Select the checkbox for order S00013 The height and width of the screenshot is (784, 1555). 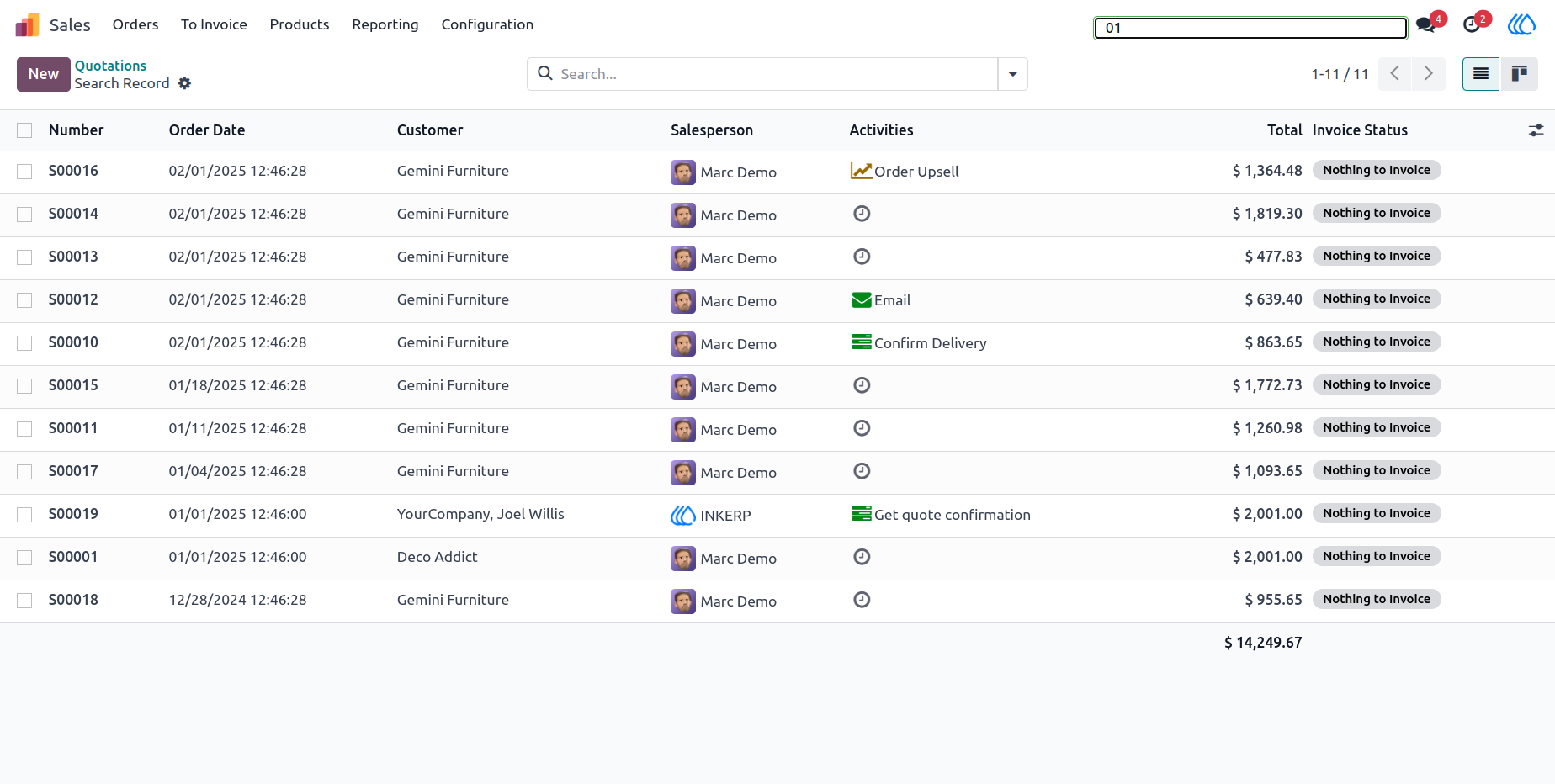pyautogui.click(x=24, y=257)
